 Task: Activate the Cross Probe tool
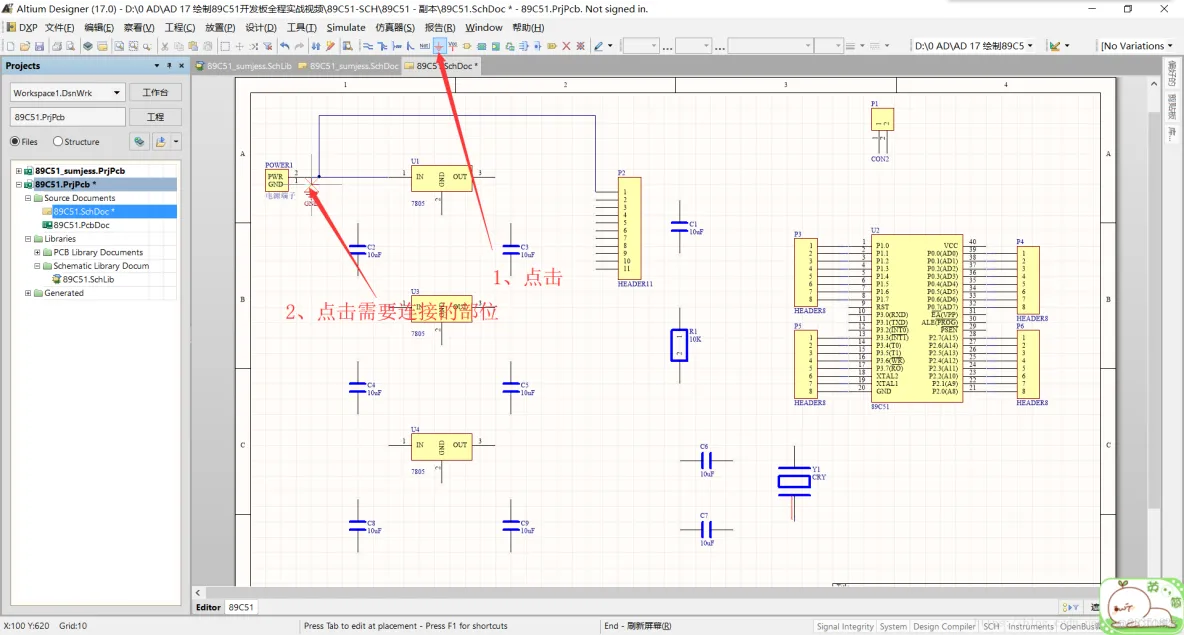tap(330, 46)
